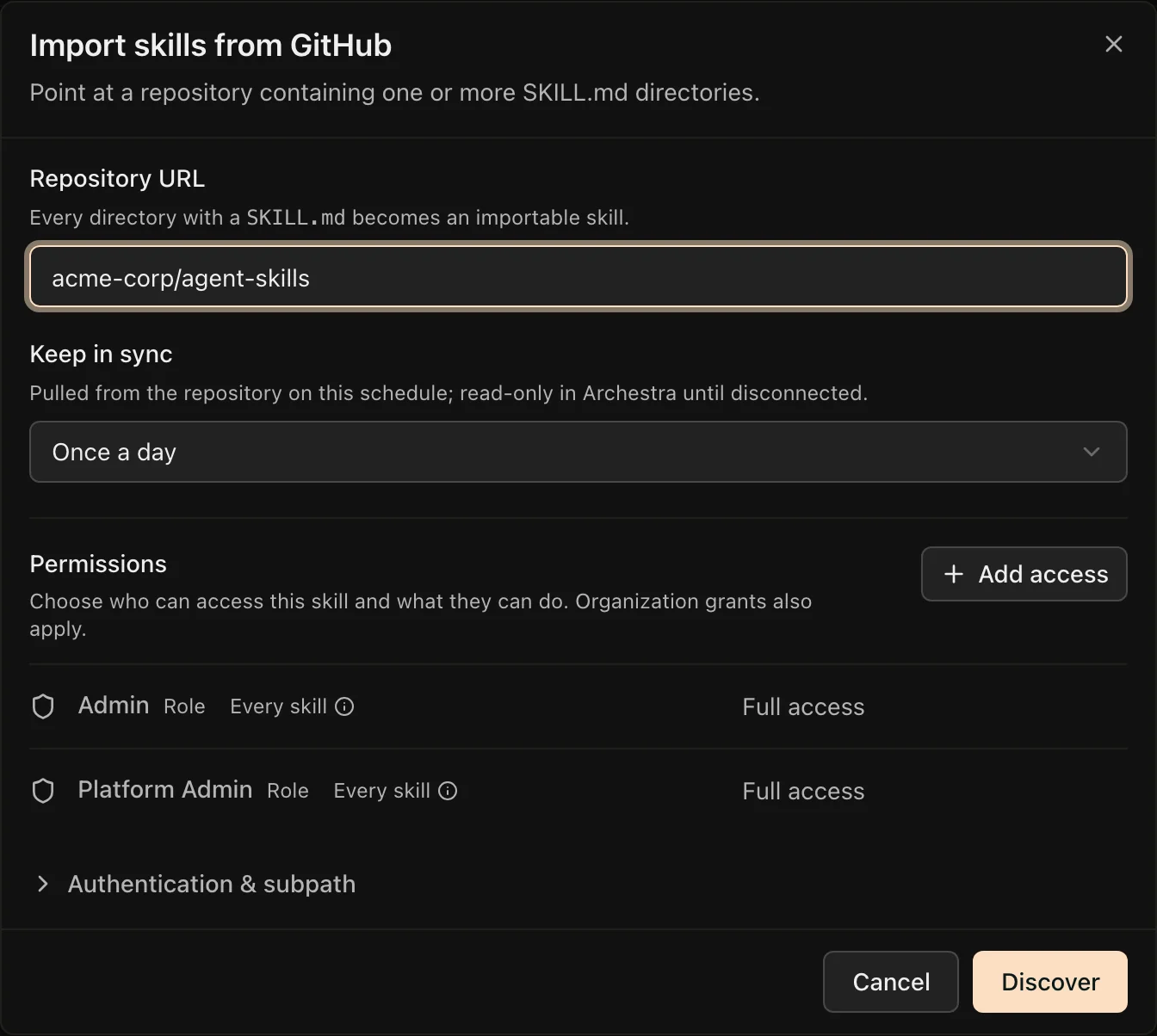Click the Cancel button
This screenshot has height=1036, width=1157.
pos(891,982)
